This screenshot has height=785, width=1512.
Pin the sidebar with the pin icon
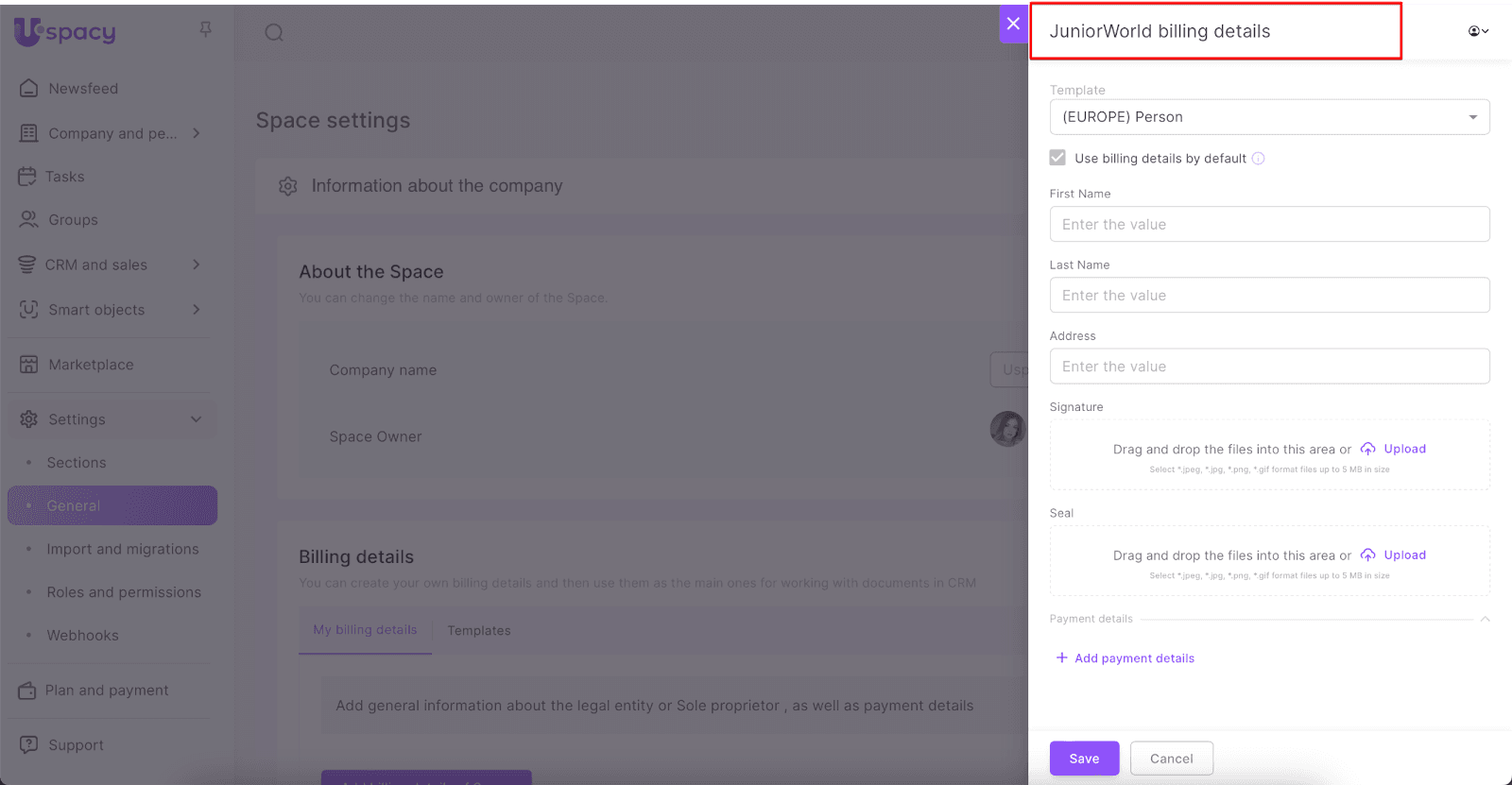click(205, 30)
